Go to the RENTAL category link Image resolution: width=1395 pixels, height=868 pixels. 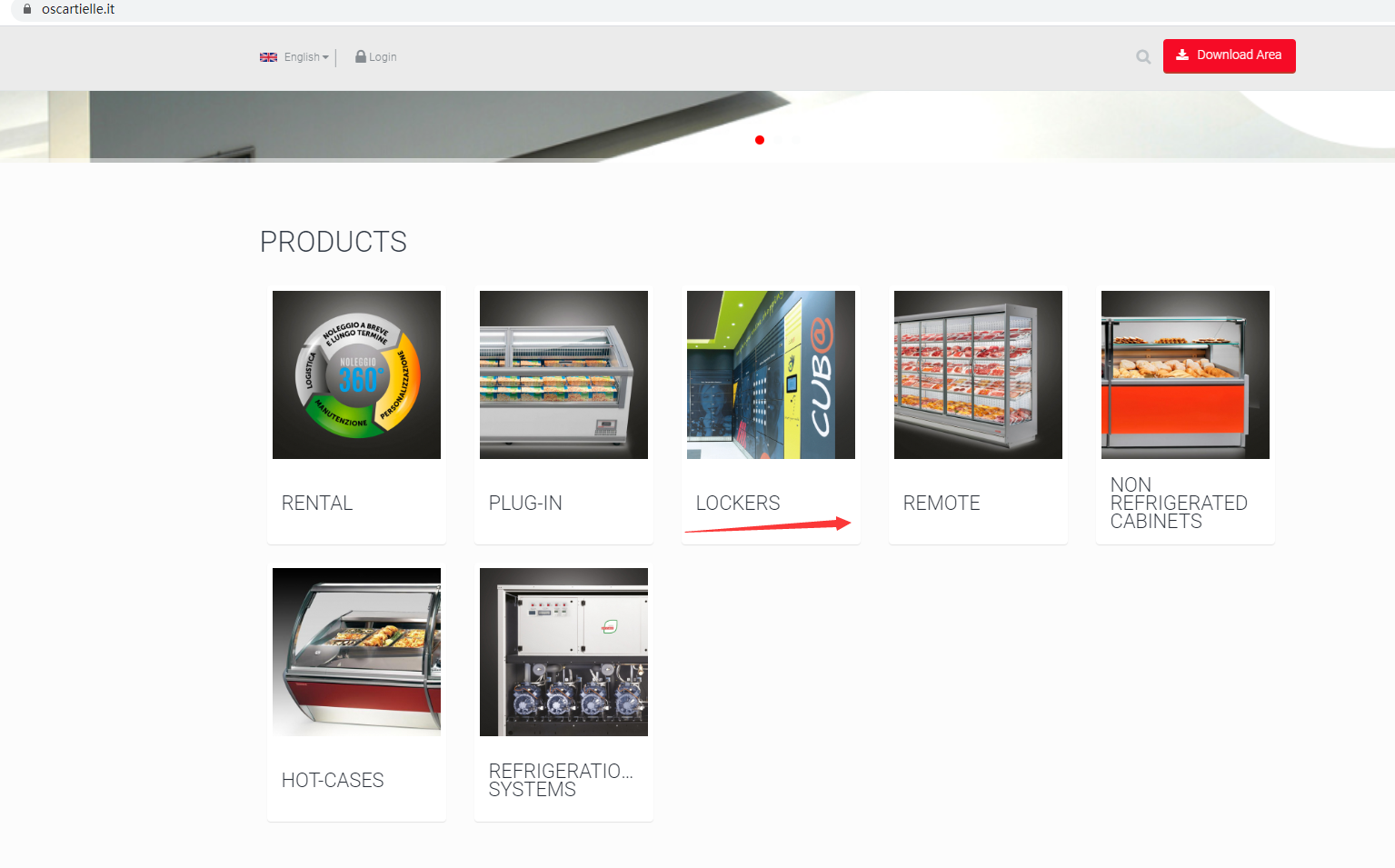pos(317,504)
